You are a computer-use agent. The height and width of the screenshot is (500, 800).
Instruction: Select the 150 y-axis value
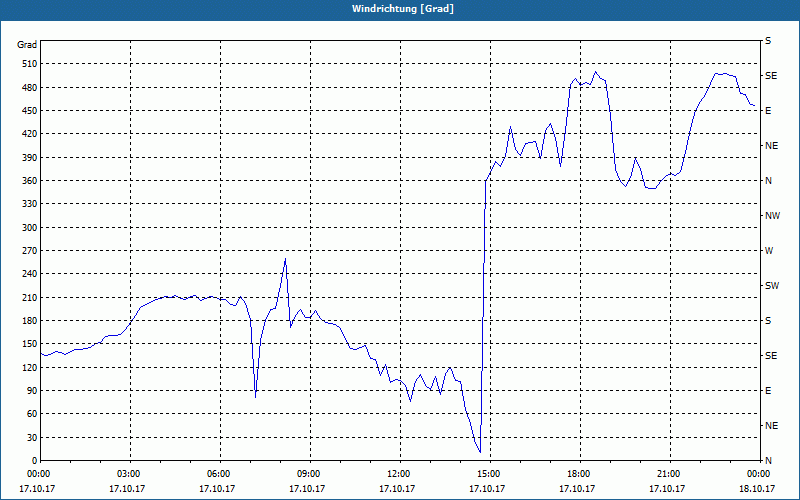(30, 344)
